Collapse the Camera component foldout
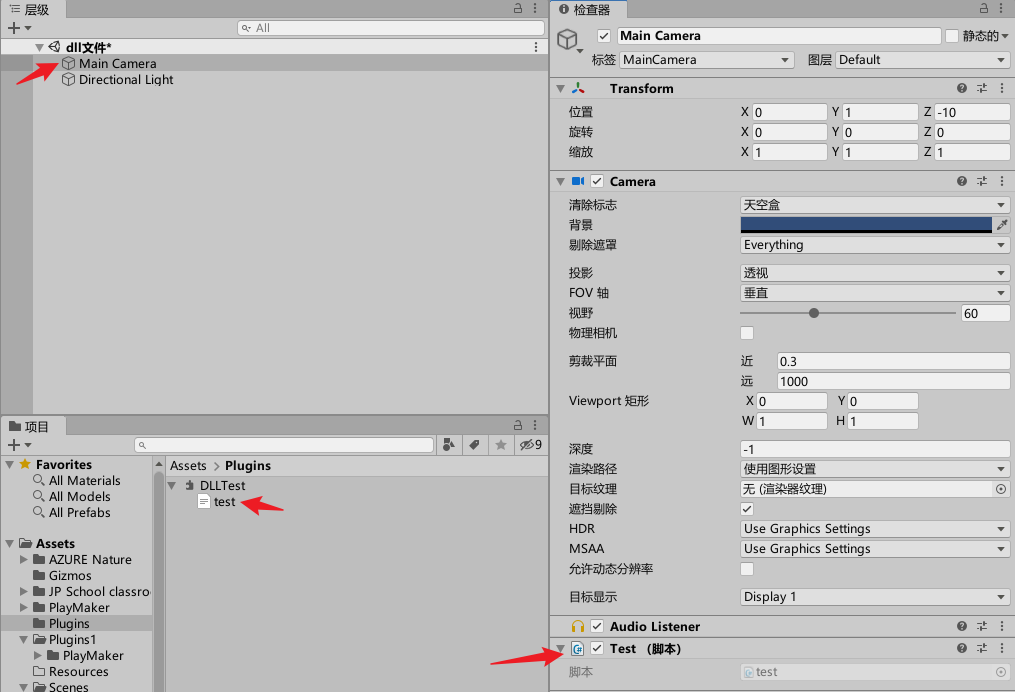1015x692 pixels. point(561,182)
